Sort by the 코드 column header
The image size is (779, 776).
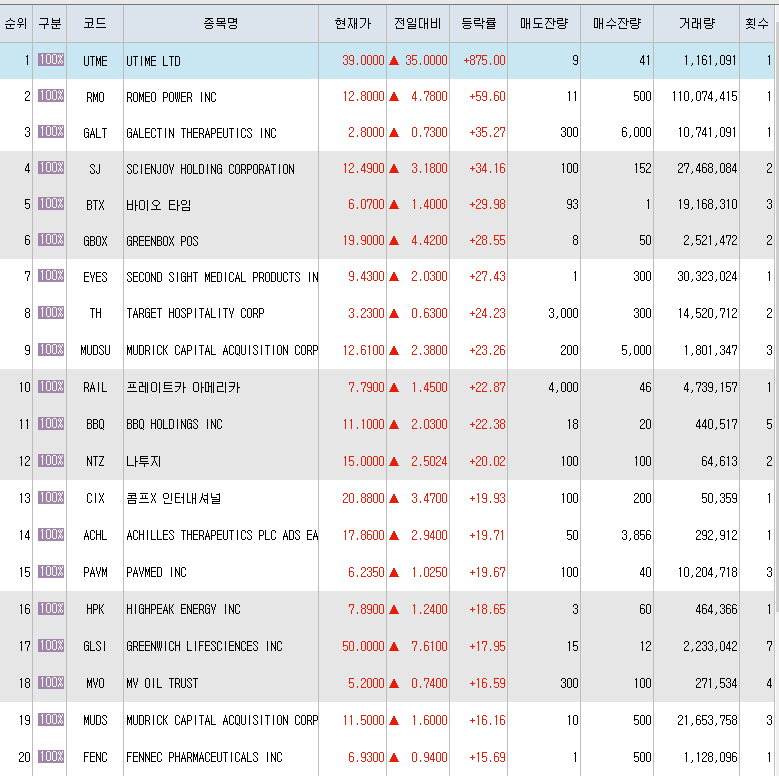tap(95, 23)
